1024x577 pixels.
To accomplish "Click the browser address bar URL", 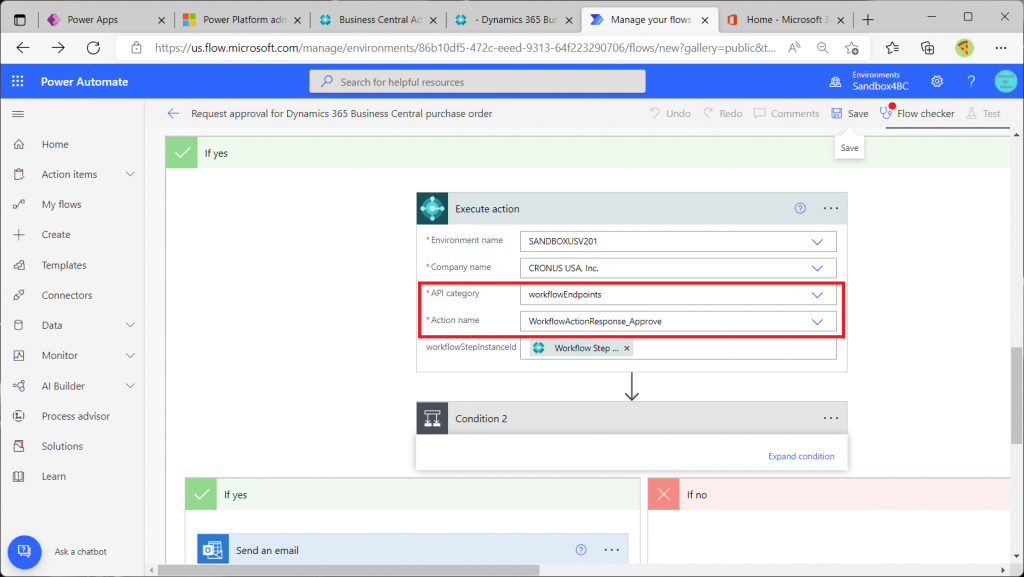I will coord(465,48).
